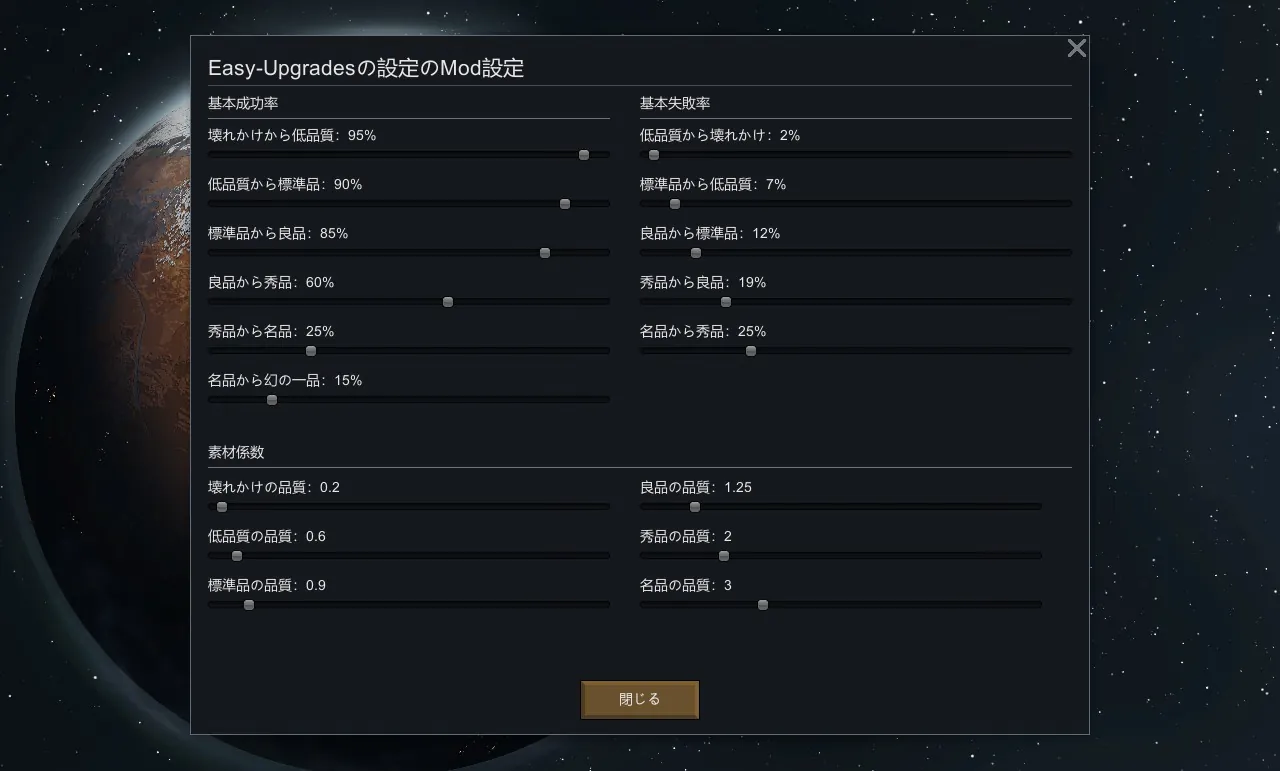1280x771 pixels.
Task: Click the 標準品の品質 slider handle
Action: [249, 605]
